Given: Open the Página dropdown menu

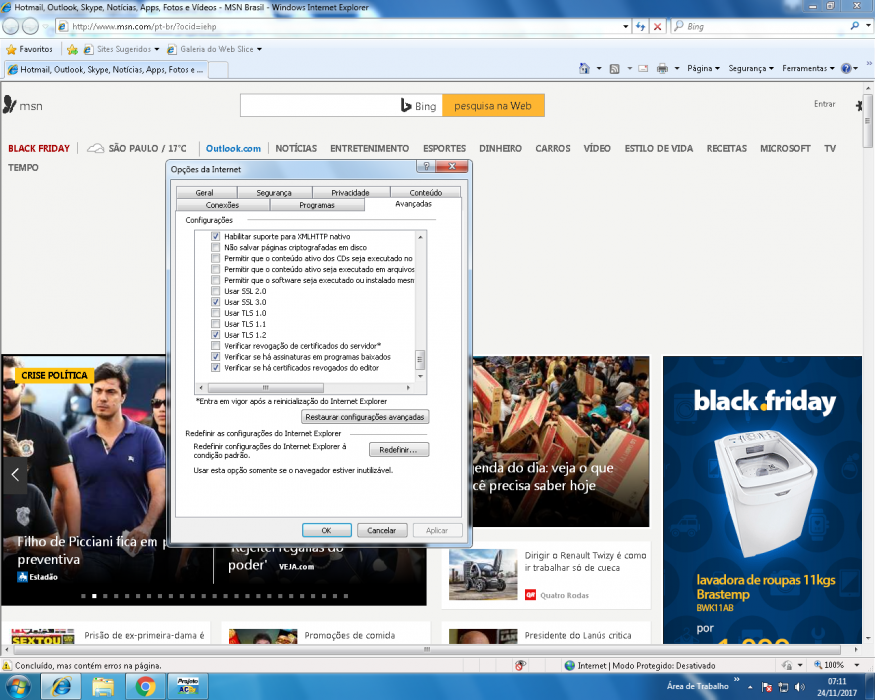Looking at the screenshot, I should [703, 69].
